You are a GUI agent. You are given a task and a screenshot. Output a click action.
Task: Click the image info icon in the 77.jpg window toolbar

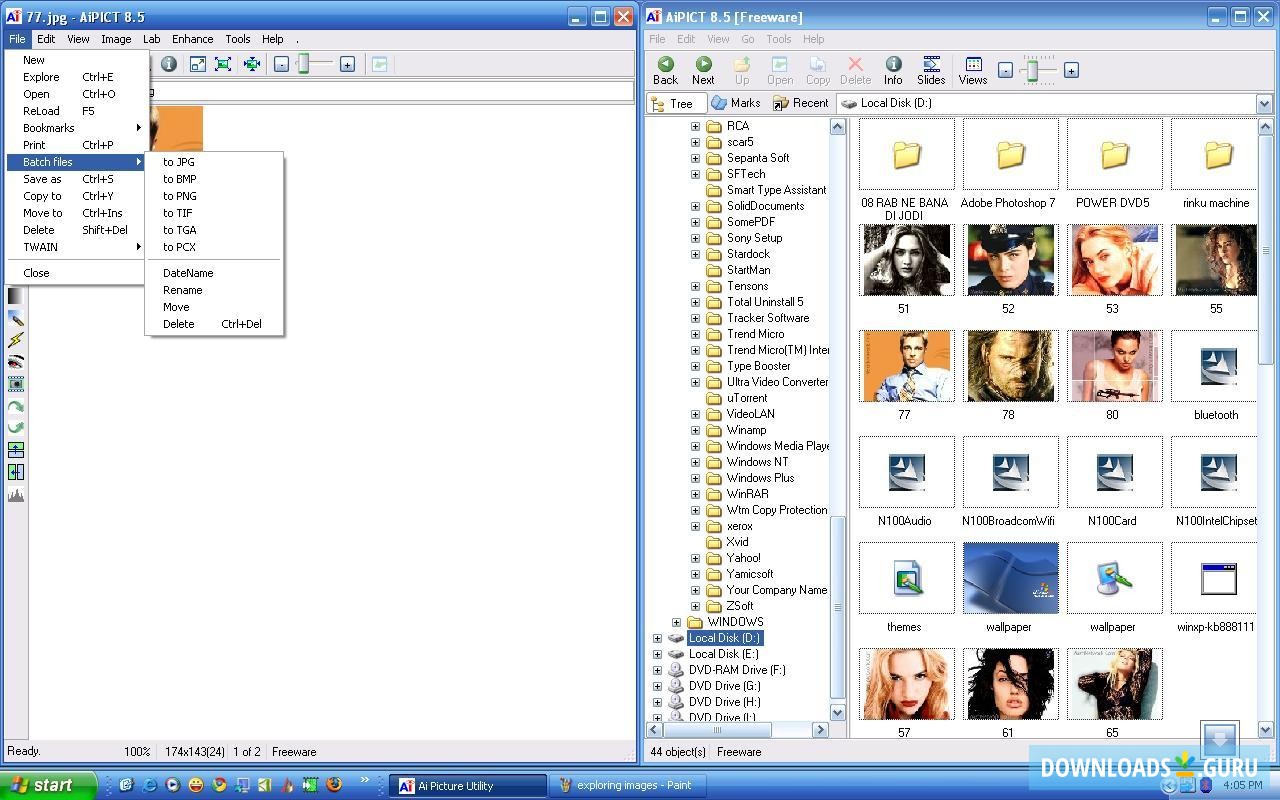[x=169, y=64]
